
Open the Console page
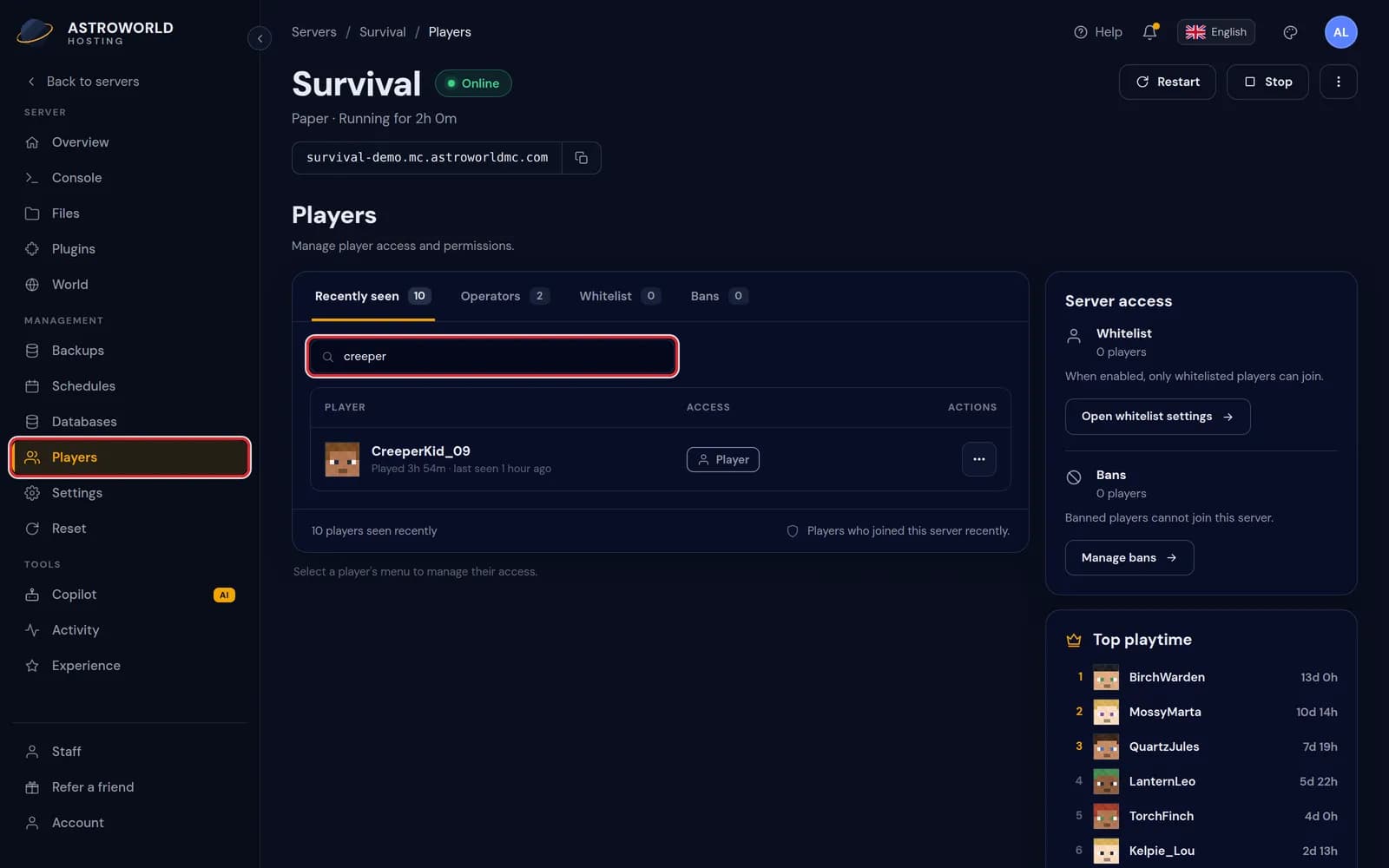coord(130,178)
